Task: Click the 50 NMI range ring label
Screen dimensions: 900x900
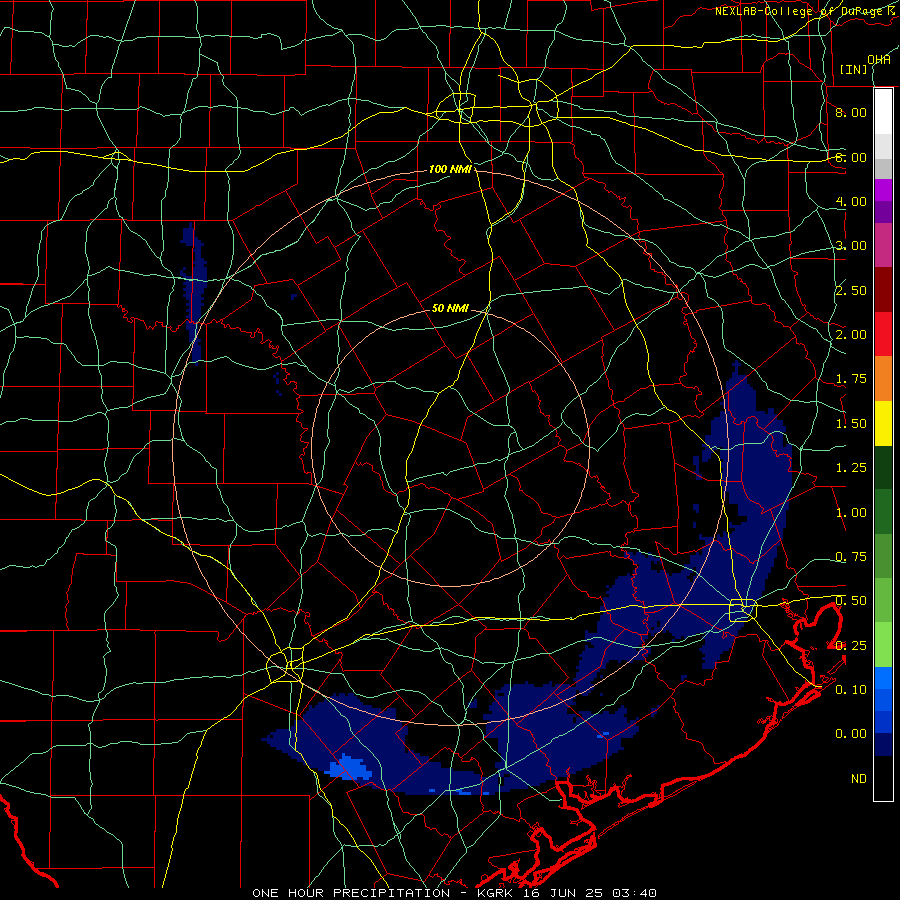Action: 450,308
